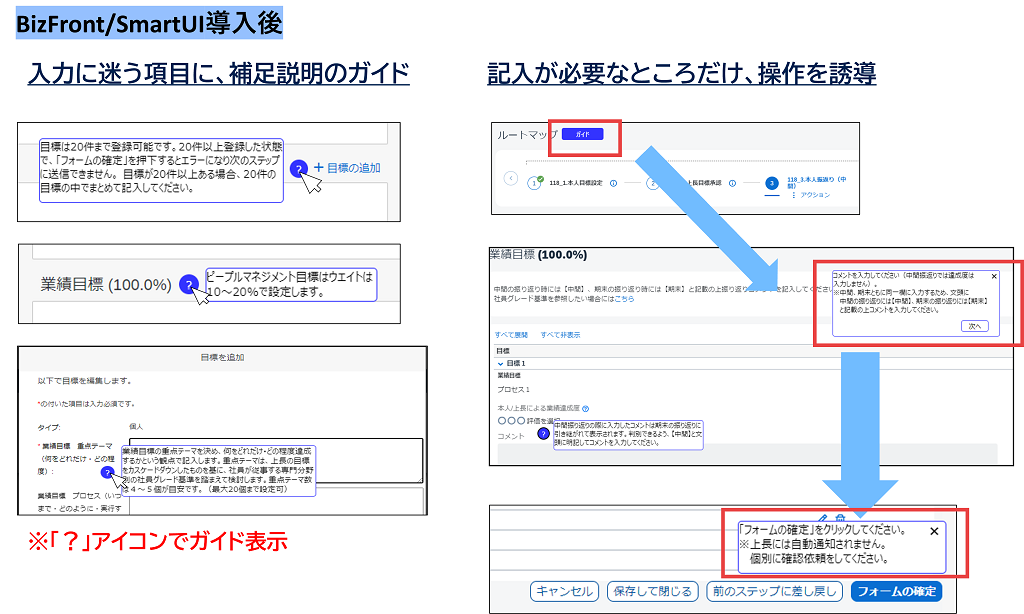Close the フォームの確定 guide popup
Viewport: 1024px width, 614px height.
[x=934, y=531]
